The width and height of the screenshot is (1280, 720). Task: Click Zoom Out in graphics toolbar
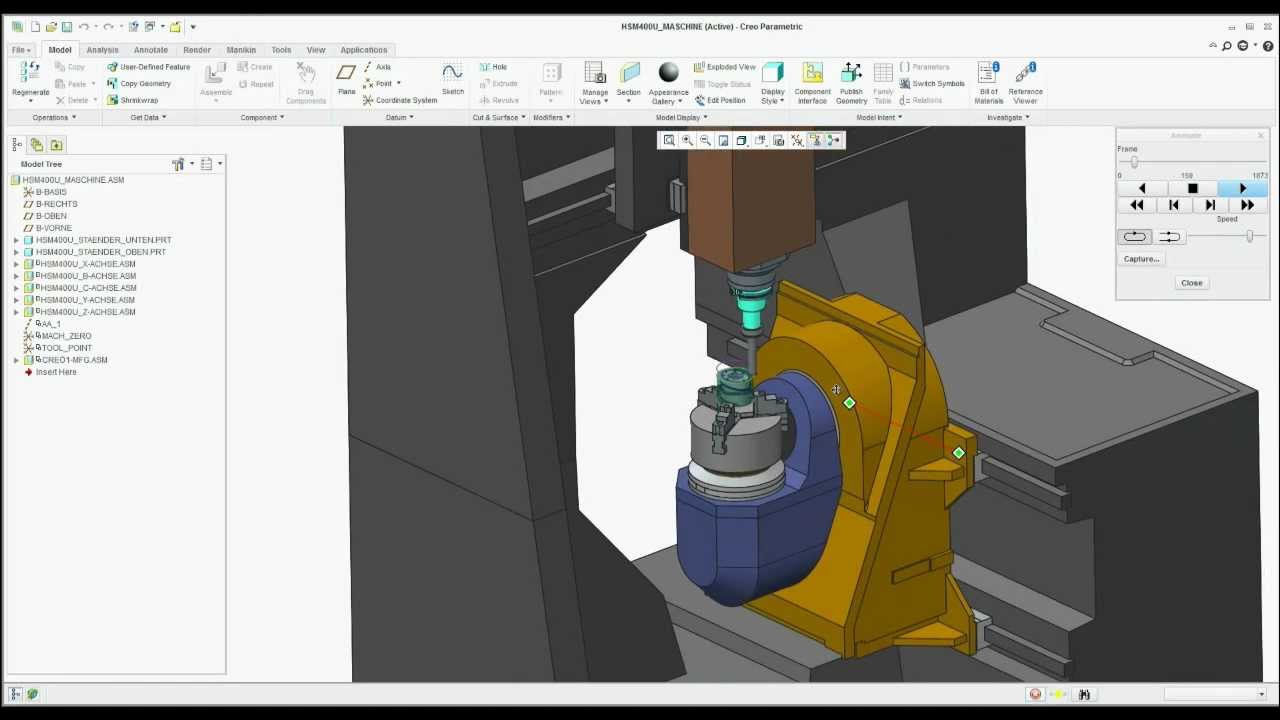[x=705, y=141]
